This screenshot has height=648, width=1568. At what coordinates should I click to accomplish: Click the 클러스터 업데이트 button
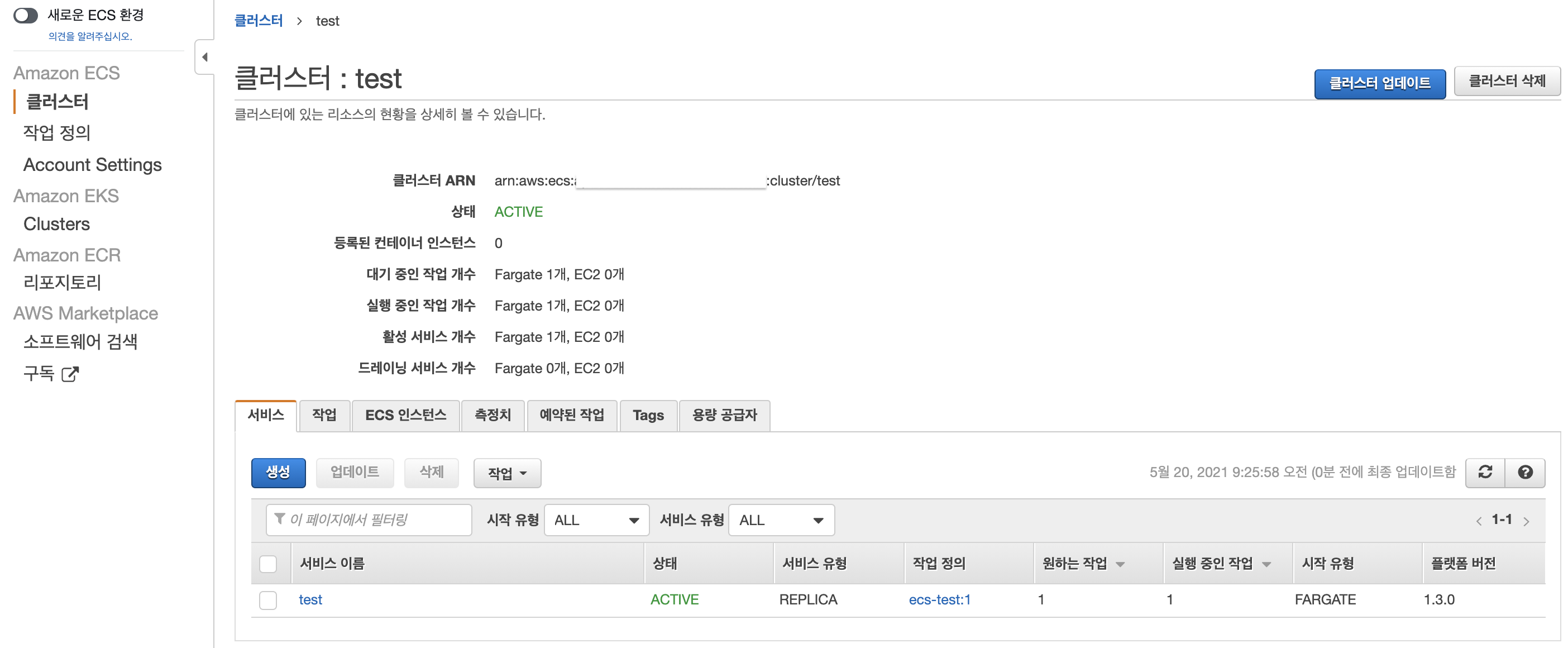(1379, 83)
